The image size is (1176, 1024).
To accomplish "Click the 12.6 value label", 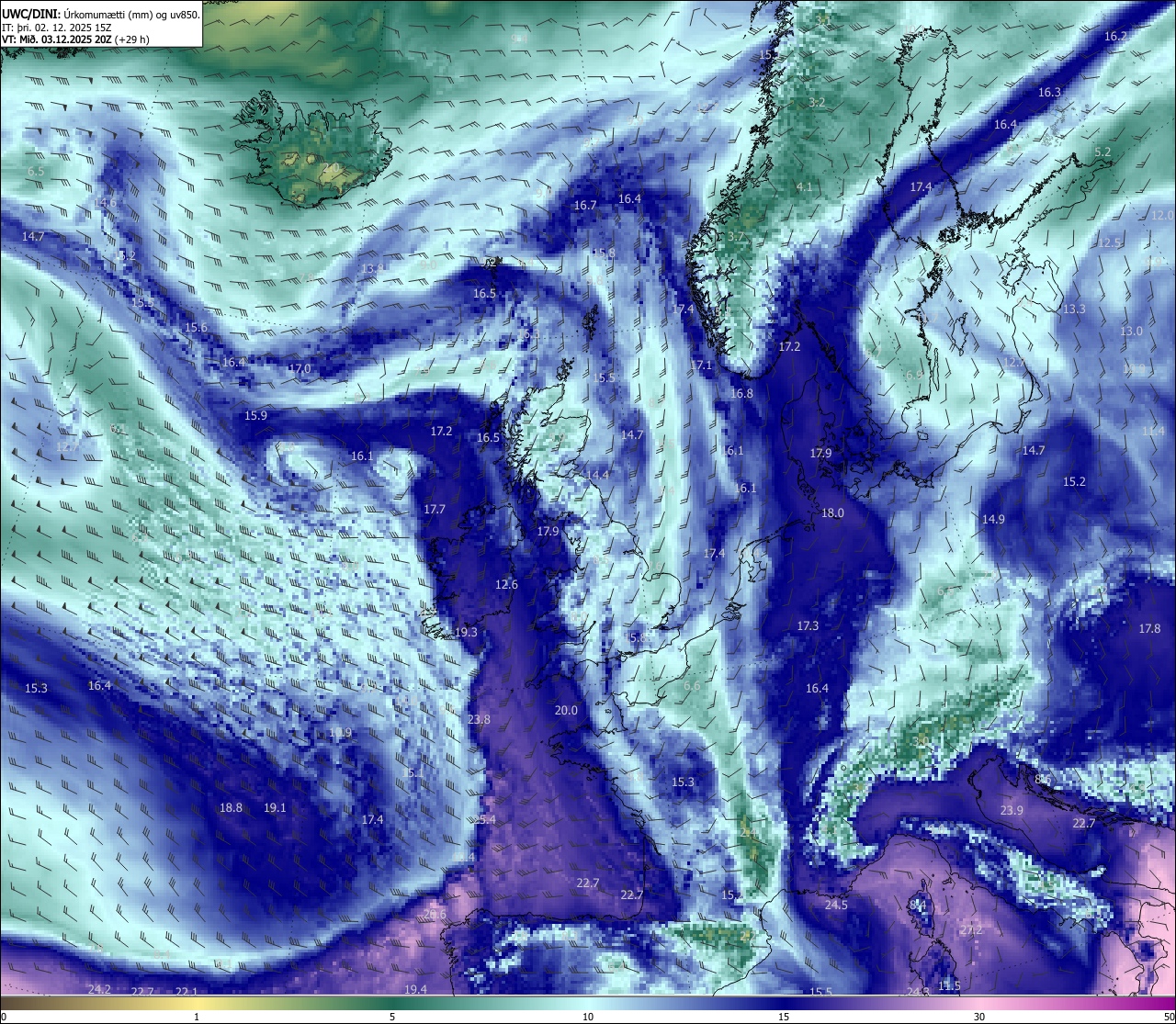I will 506,585.
